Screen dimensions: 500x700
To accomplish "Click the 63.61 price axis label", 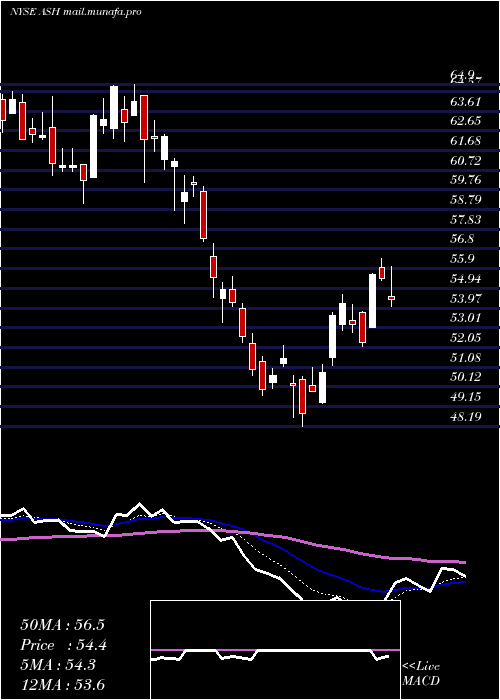I will pos(466,102).
